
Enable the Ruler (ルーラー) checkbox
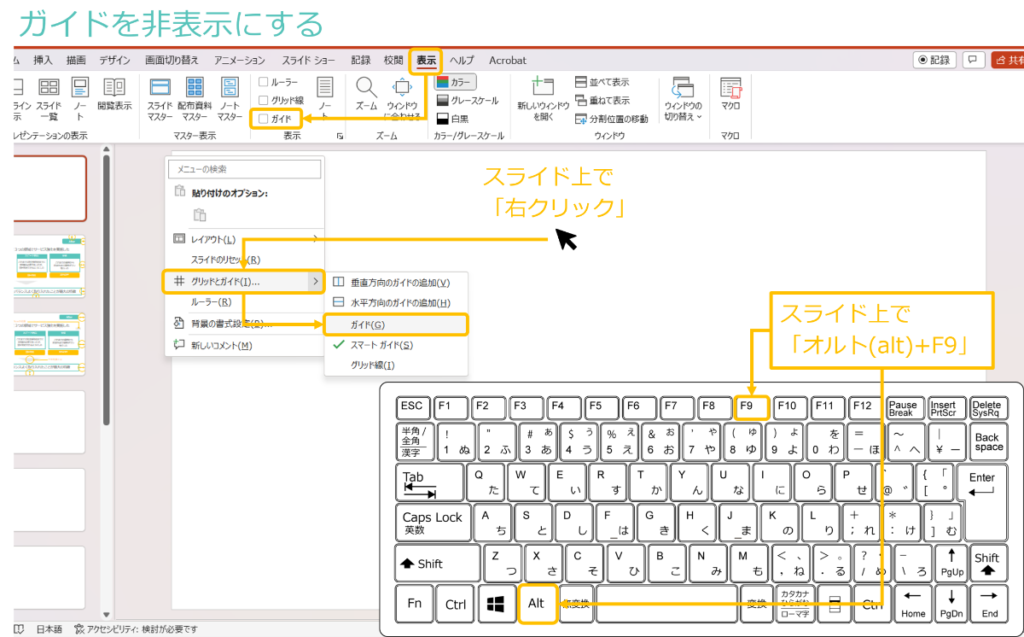point(264,82)
